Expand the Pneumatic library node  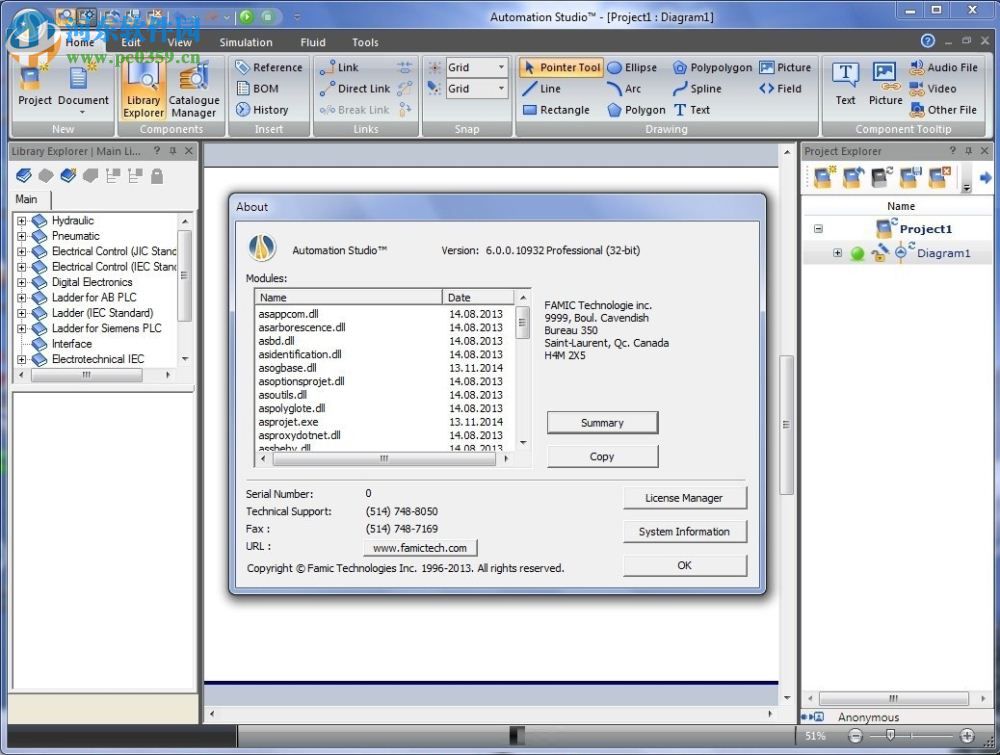tap(22, 236)
